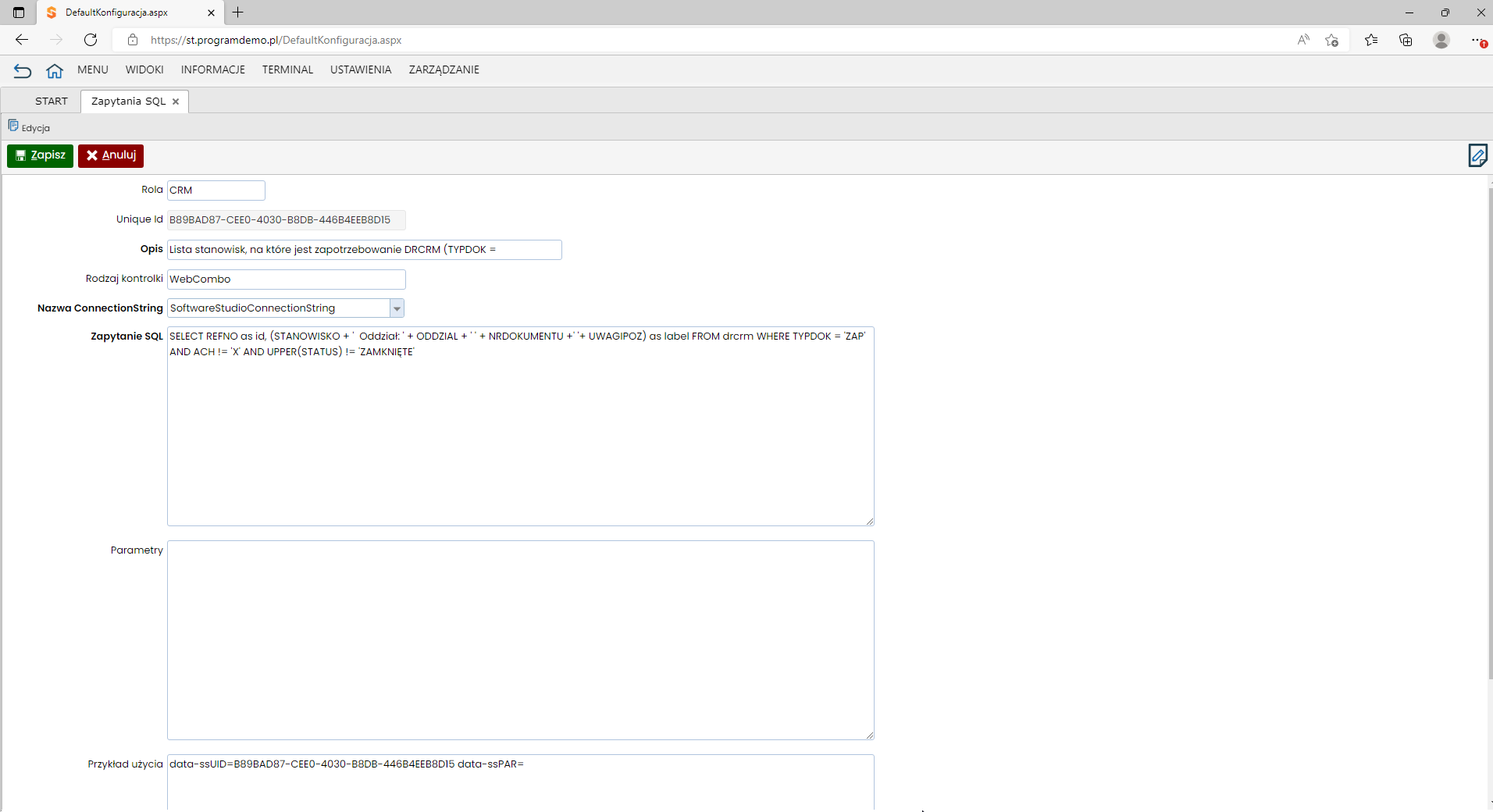This screenshot has height=812, width=1493.
Task: Open browser Collections icon
Action: click(1406, 40)
